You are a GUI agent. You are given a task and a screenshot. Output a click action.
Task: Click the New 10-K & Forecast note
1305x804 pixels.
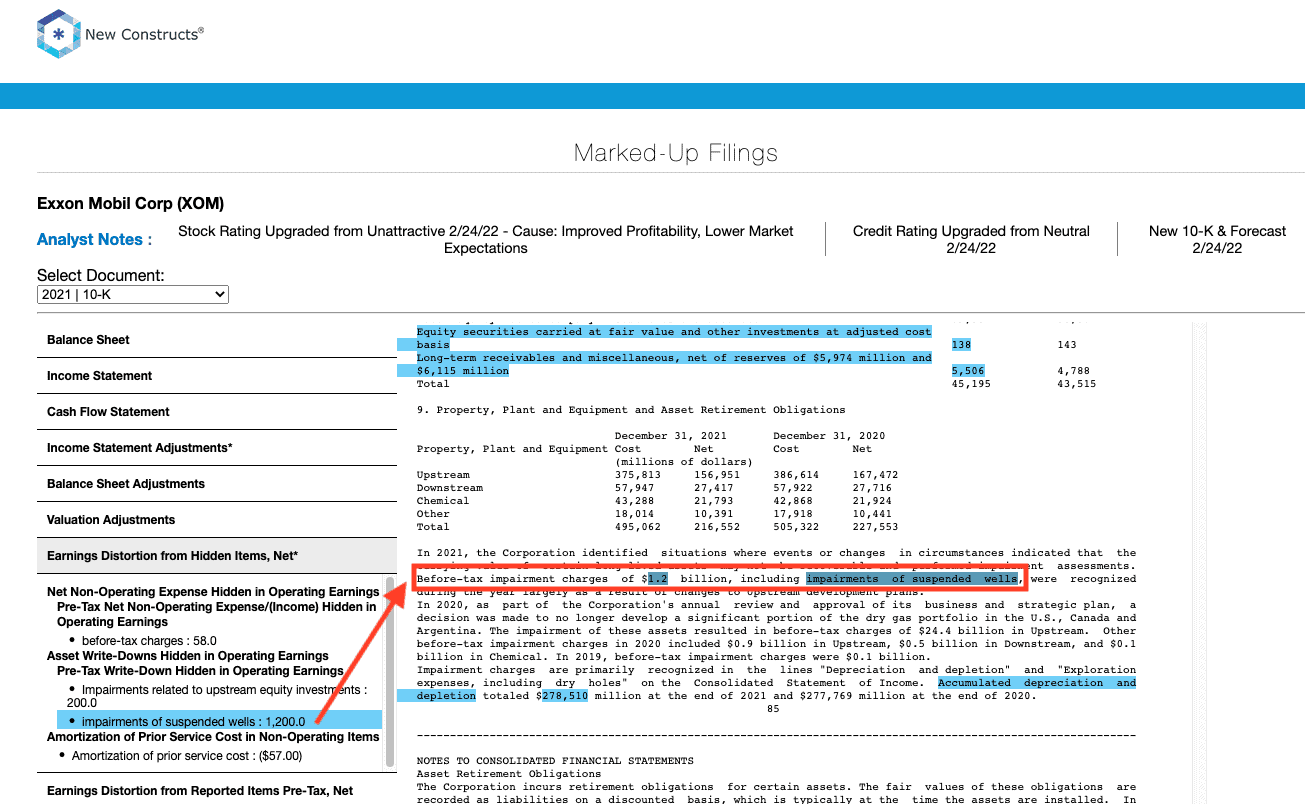1217,239
